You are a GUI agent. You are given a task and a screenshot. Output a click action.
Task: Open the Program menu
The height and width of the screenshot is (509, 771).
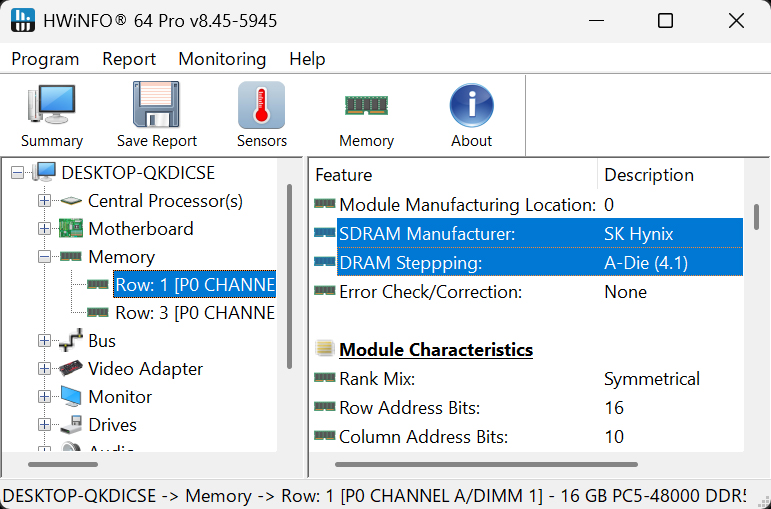[45, 59]
